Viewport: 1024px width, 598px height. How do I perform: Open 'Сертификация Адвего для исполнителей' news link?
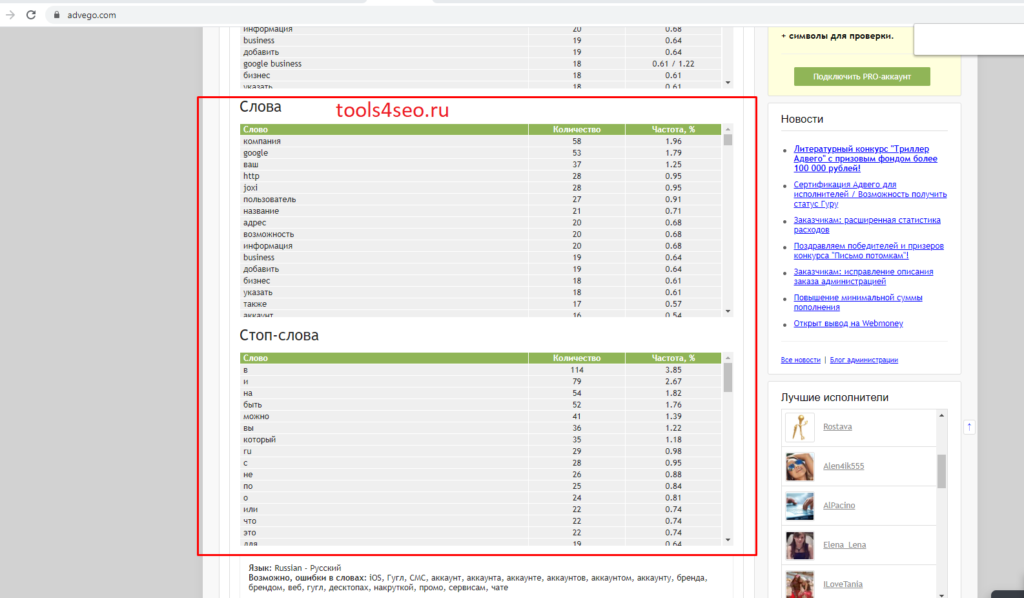coord(870,194)
